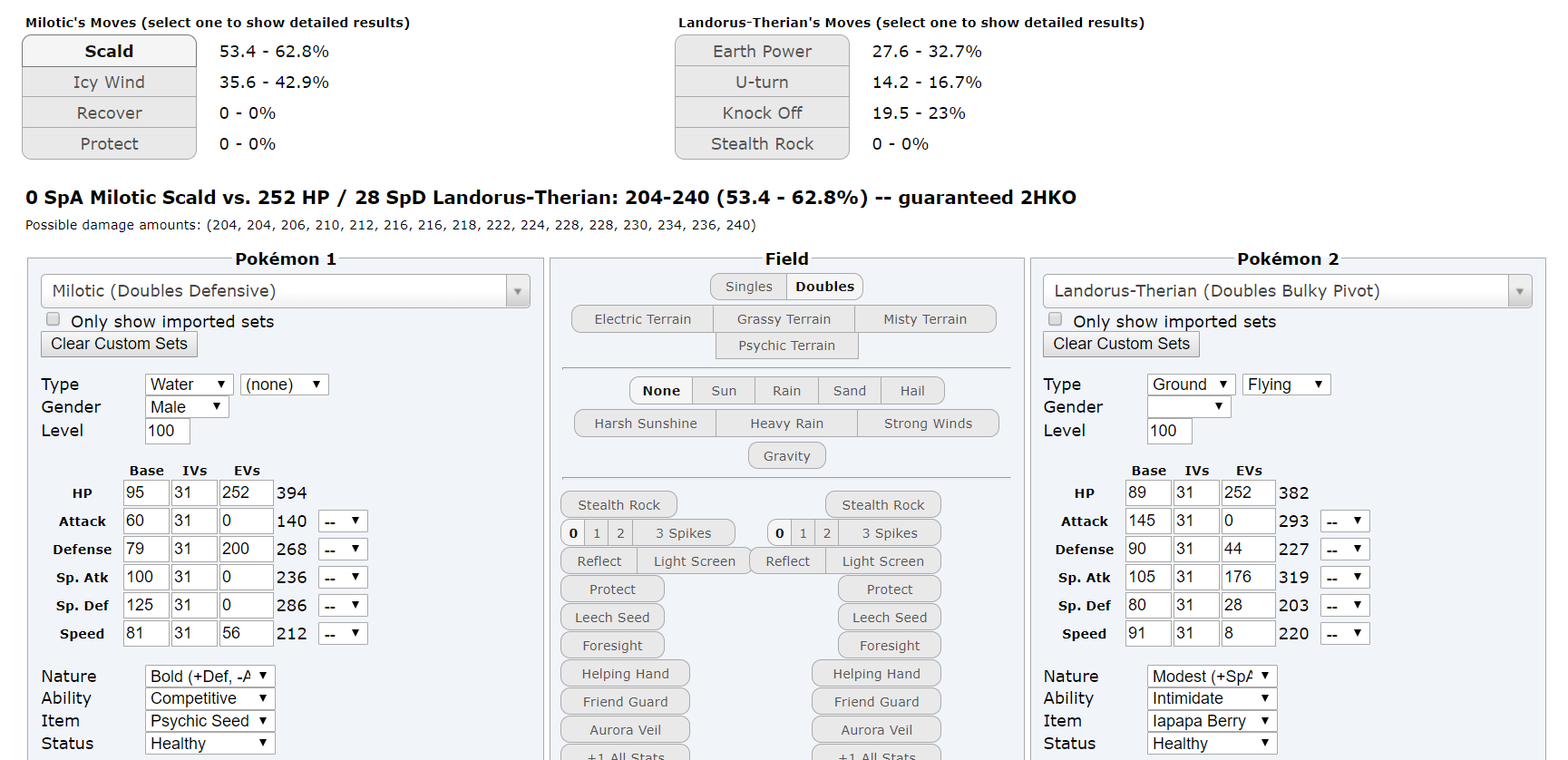Image resolution: width=1568 pixels, height=760 pixels.
Task: Set weather to Strong Winds
Action: (x=928, y=424)
